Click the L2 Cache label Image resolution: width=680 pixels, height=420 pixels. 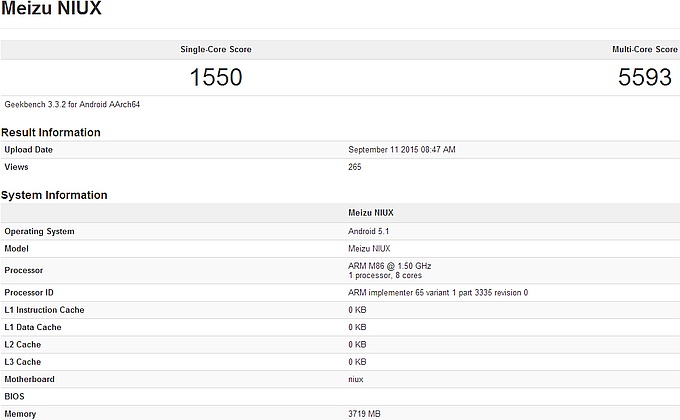point(23,345)
